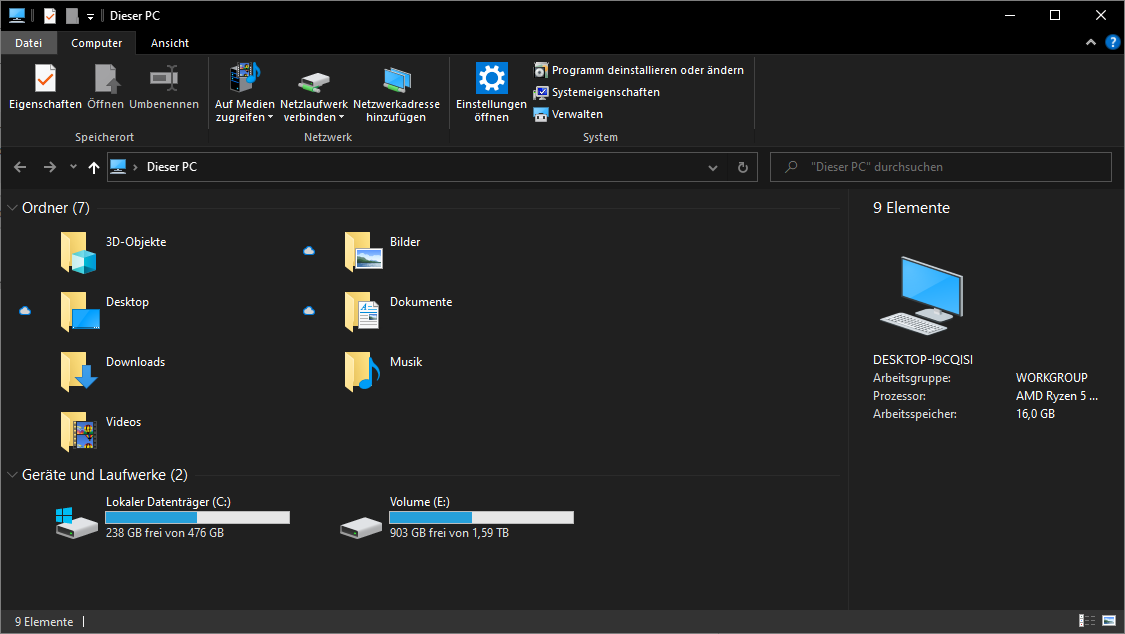This screenshot has height=634, width=1125.
Task: Click the Umbenennen ribbon icon
Action: point(164,86)
